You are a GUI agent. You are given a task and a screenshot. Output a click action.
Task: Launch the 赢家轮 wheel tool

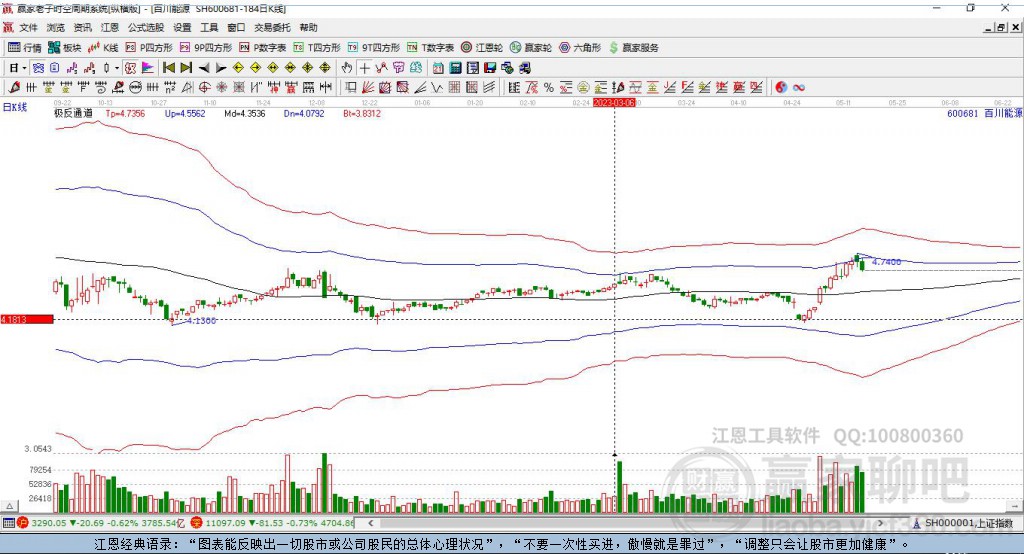coord(531,48)
